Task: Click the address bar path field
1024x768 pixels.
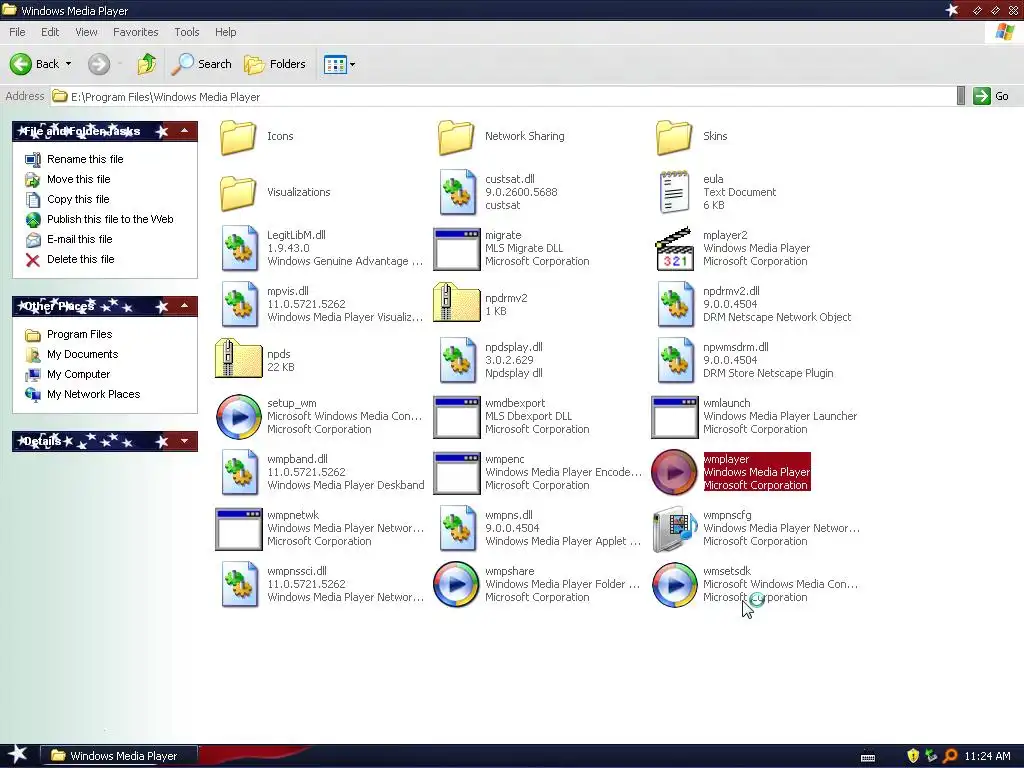Action: pos(503,97)
